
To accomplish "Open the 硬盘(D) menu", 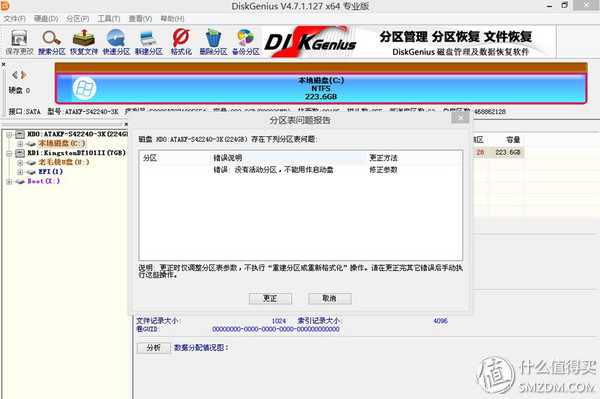I will tap(46, 19).
